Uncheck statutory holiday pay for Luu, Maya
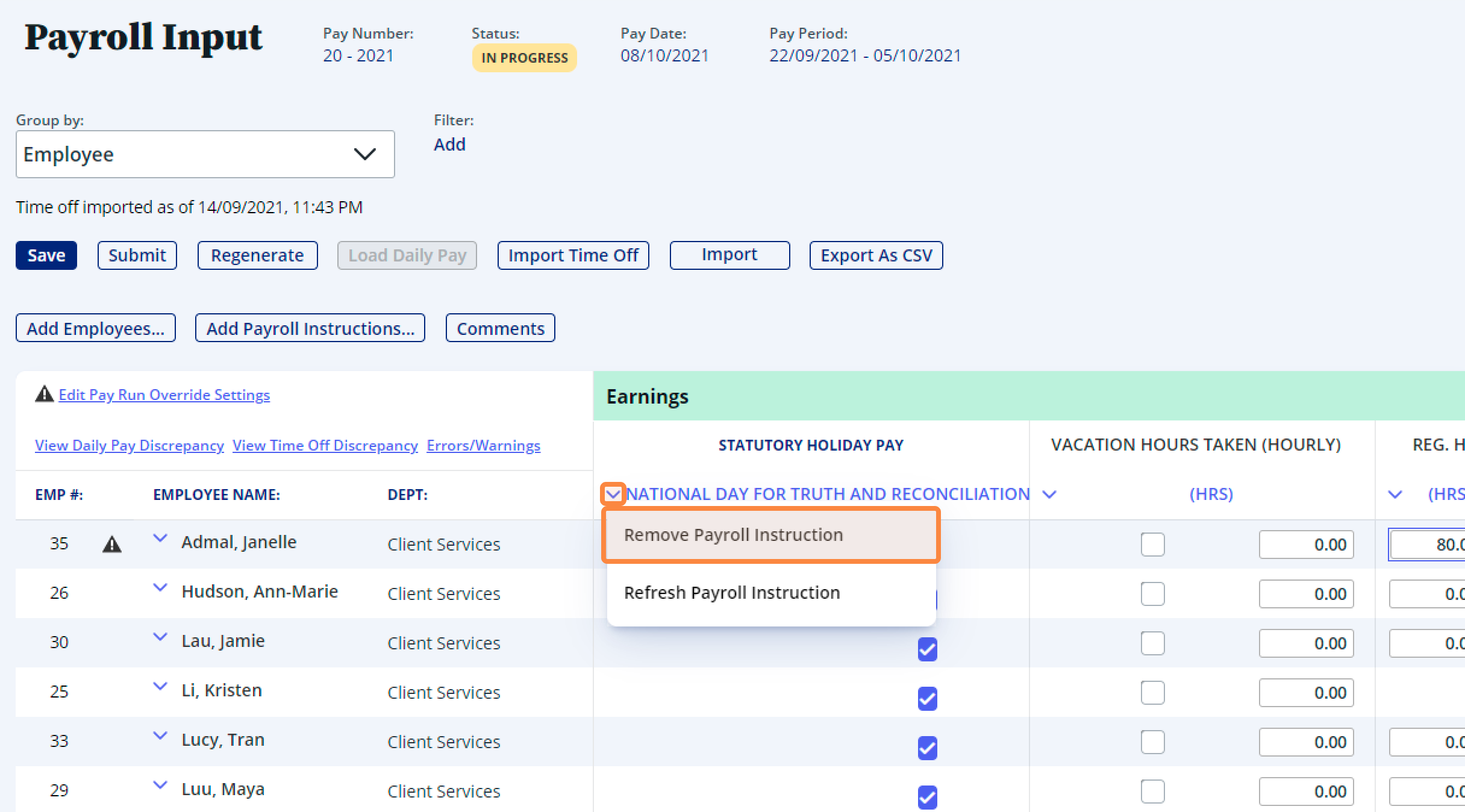 point(927,798)
